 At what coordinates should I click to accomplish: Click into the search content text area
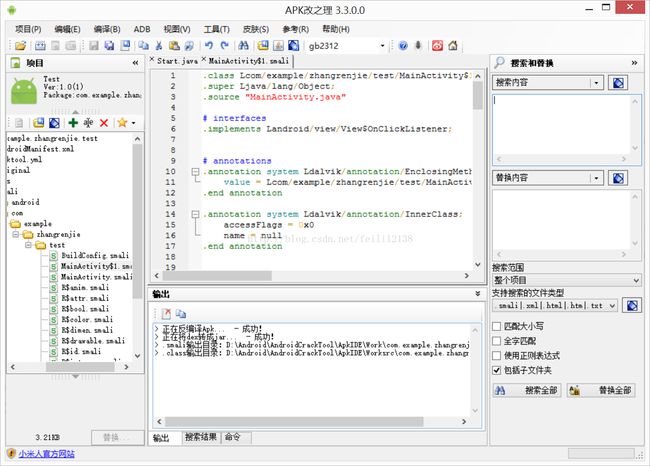click(x=562, y=125)
